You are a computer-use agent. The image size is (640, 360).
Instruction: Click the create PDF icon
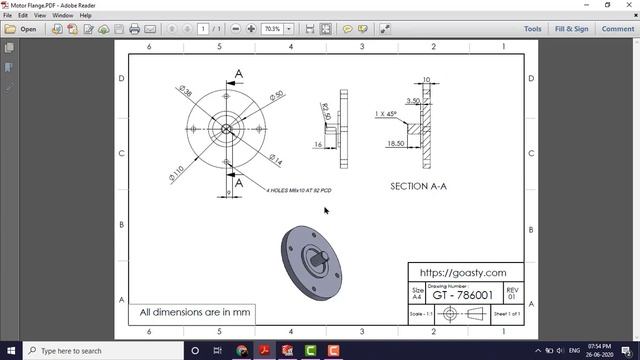73,29
